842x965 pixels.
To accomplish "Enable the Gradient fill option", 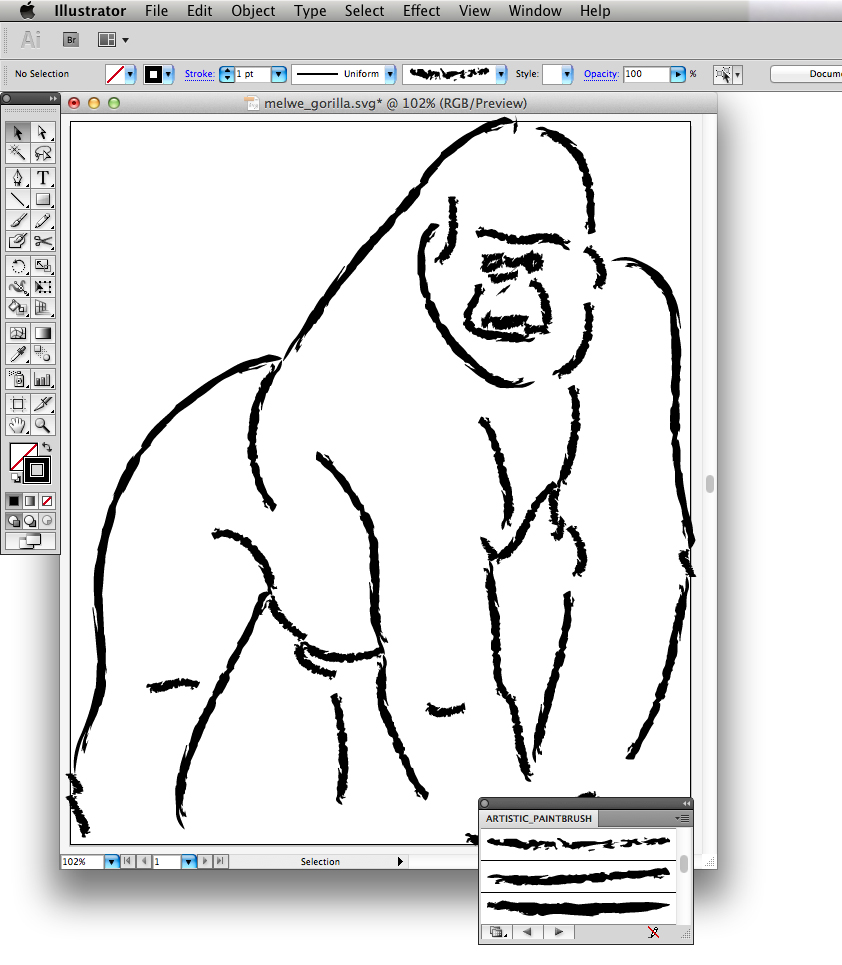I will coord(30,499).
